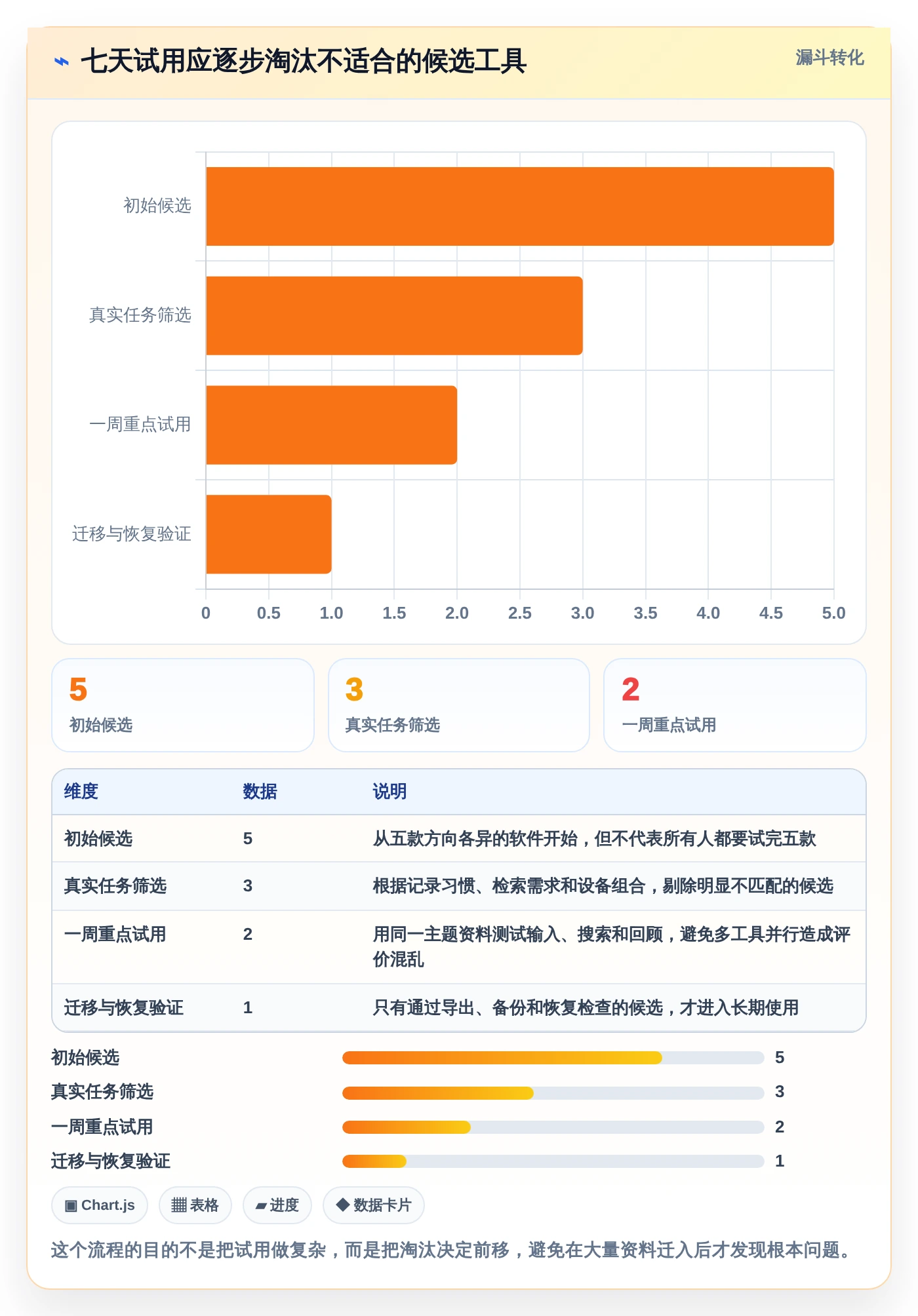Click chart axis label 真实任务筛选

pos(140,315)
